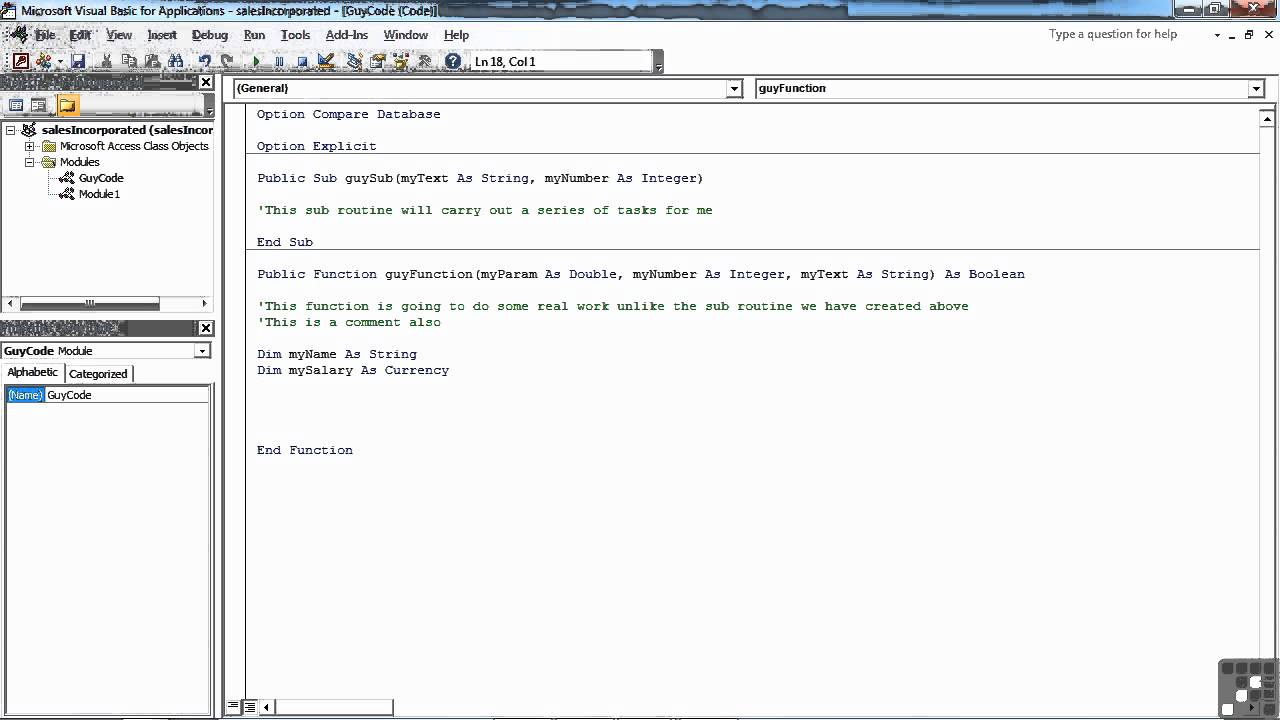Open the Debug menu
Image resolution: width=1280 pixels, height=720 pixels.
pyautogui.click(x=210, y=34)
